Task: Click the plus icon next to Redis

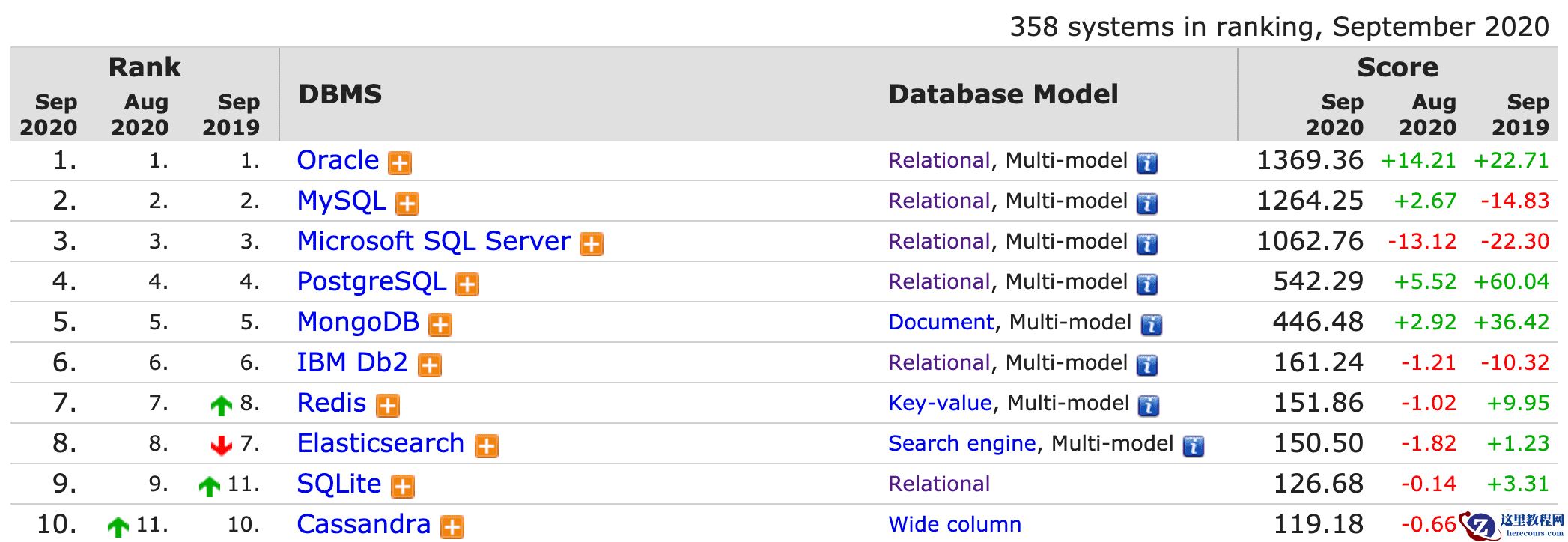Action: pos(387,405)
